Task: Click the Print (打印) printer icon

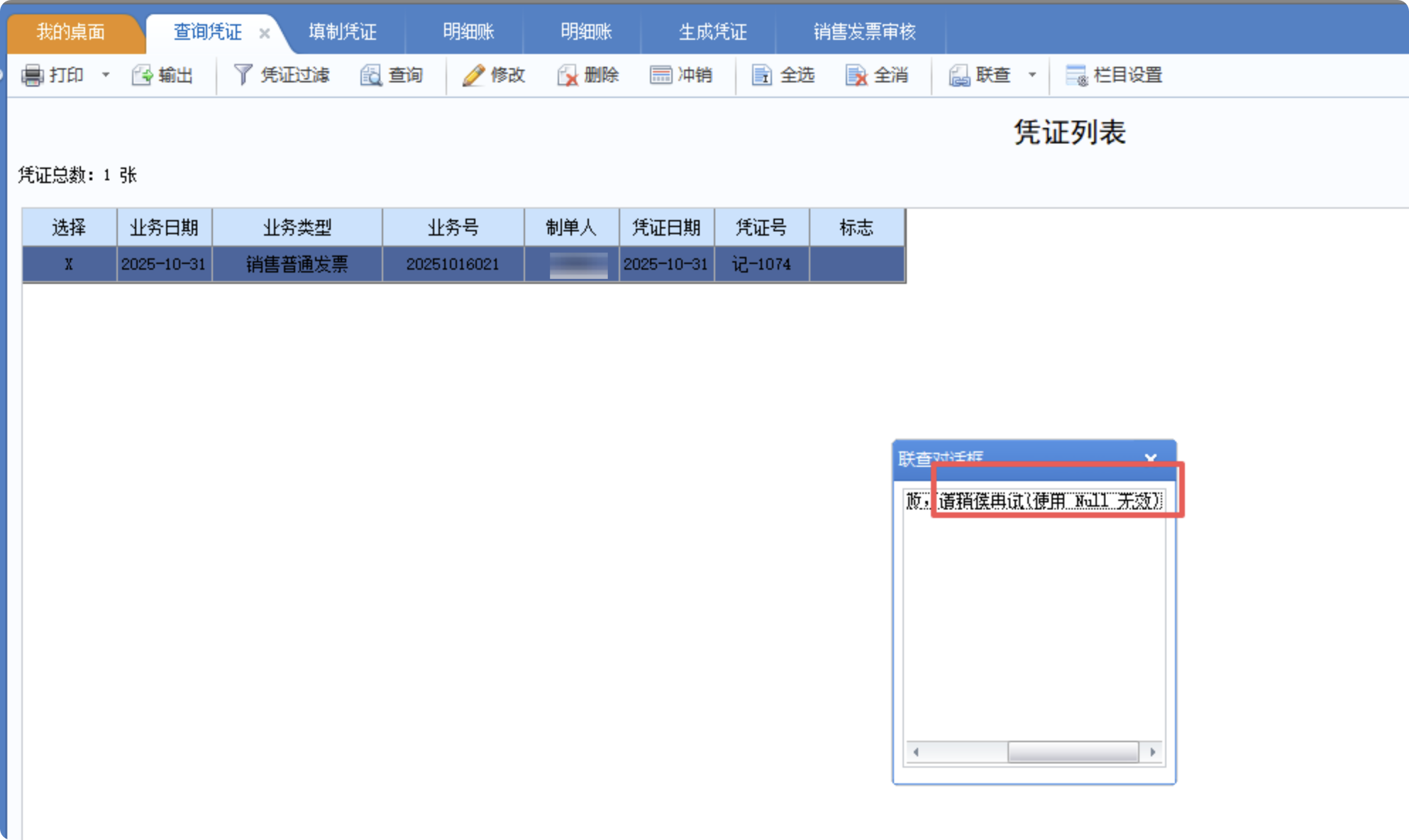Action: point(33,75)
